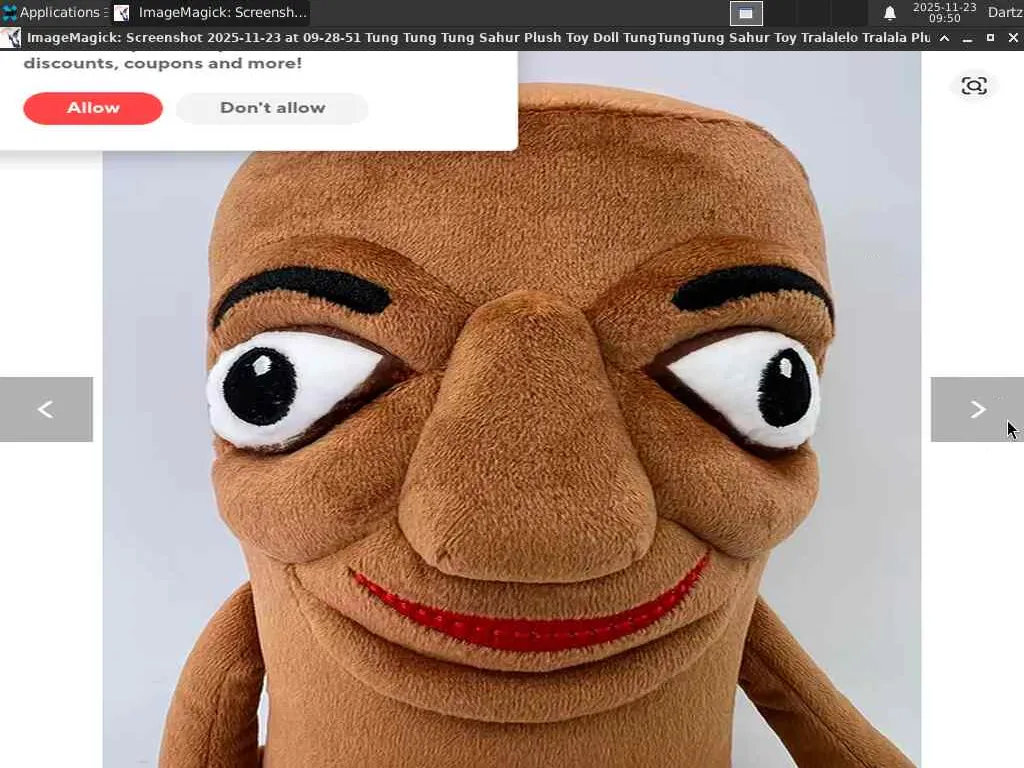Screen dimensions: 1024x768
Task: Maximize the ImageMagick window
Action: click(x=990, y=38)
